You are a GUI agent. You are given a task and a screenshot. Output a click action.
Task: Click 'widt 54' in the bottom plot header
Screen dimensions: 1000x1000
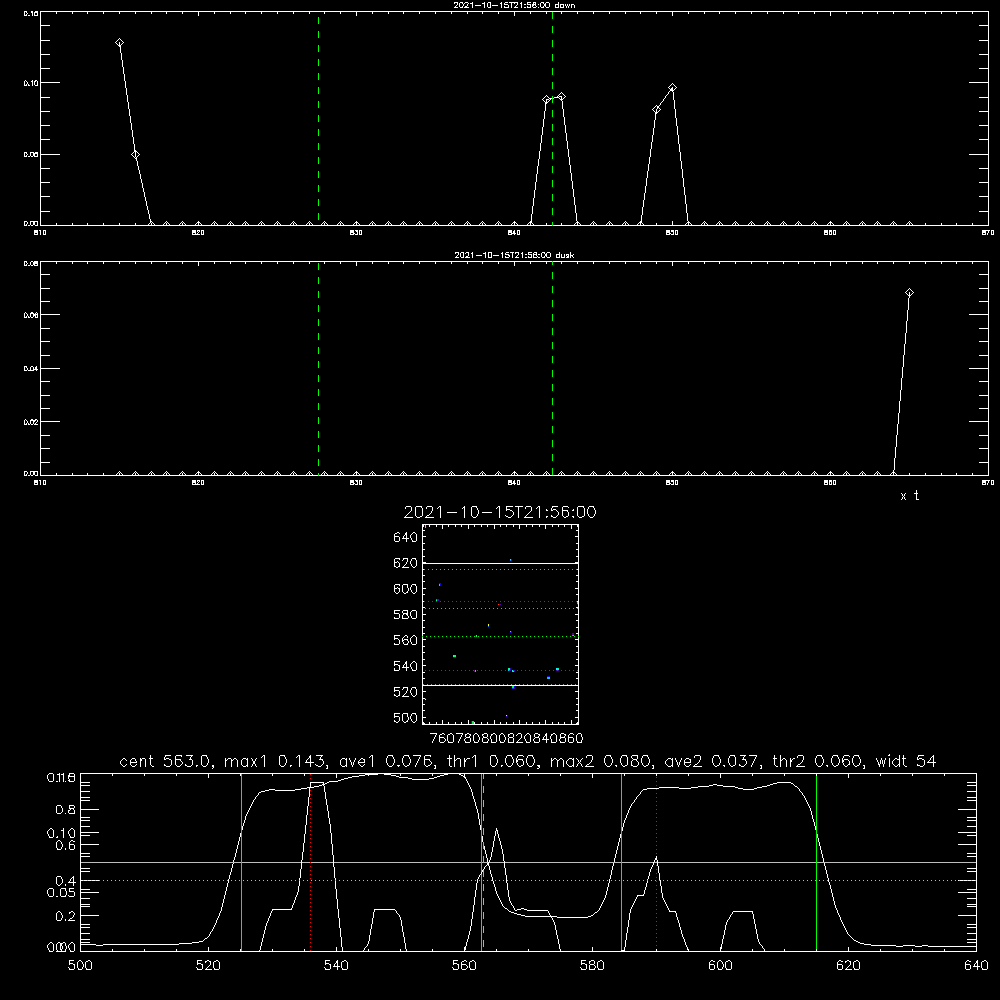point(906,761)
